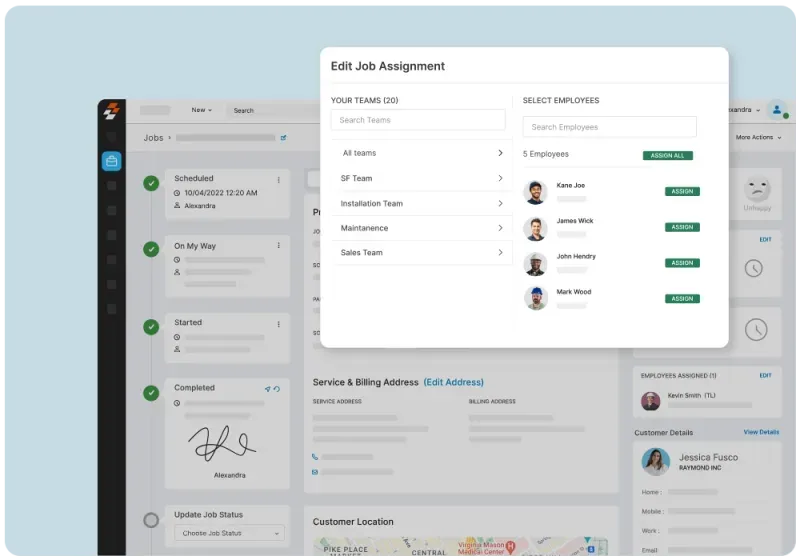Click John Hendry's avatar
This screenshot has width=800, height=560.
pos(535,264)
